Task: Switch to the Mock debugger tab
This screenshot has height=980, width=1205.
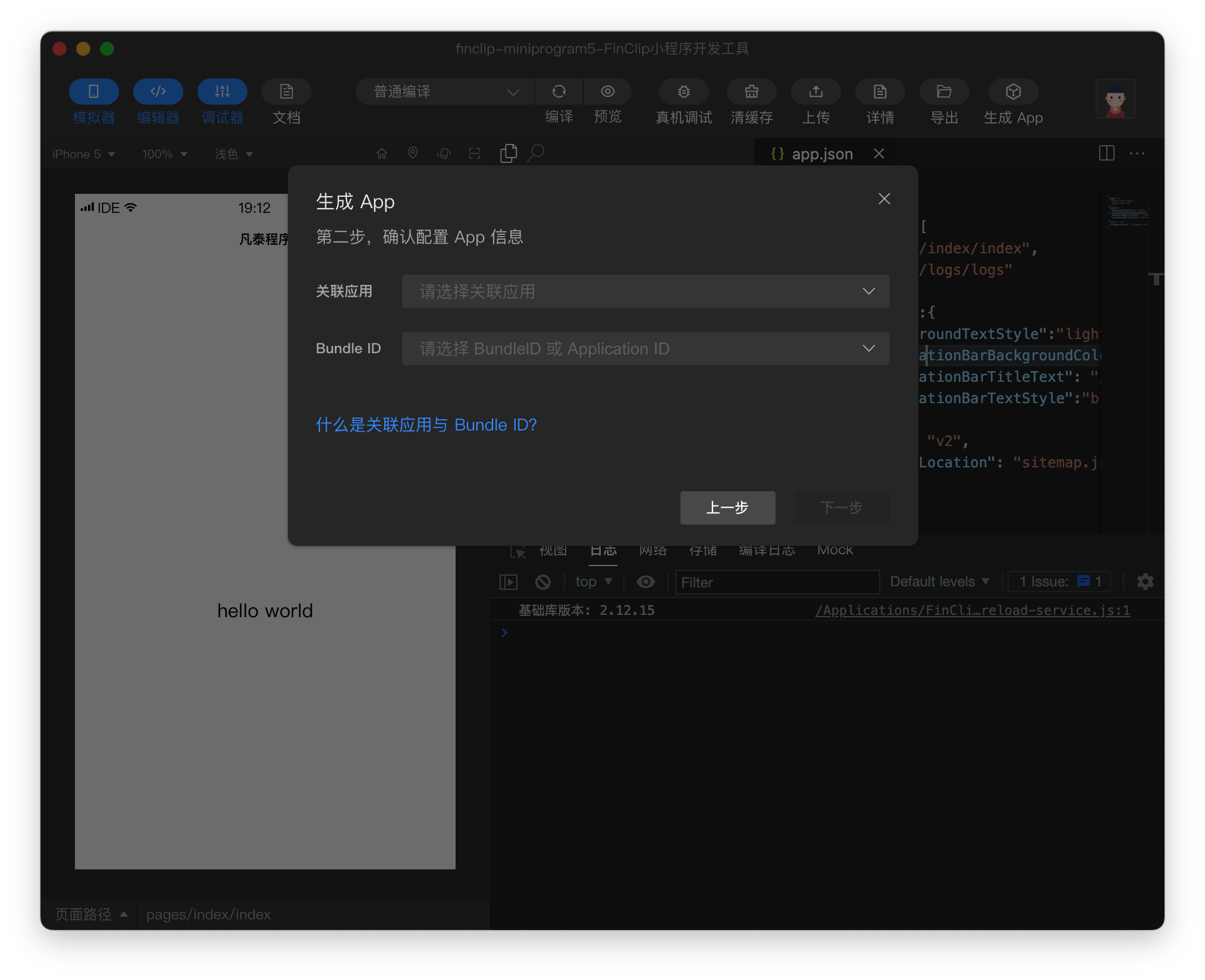Action: (x=834, y=551)
